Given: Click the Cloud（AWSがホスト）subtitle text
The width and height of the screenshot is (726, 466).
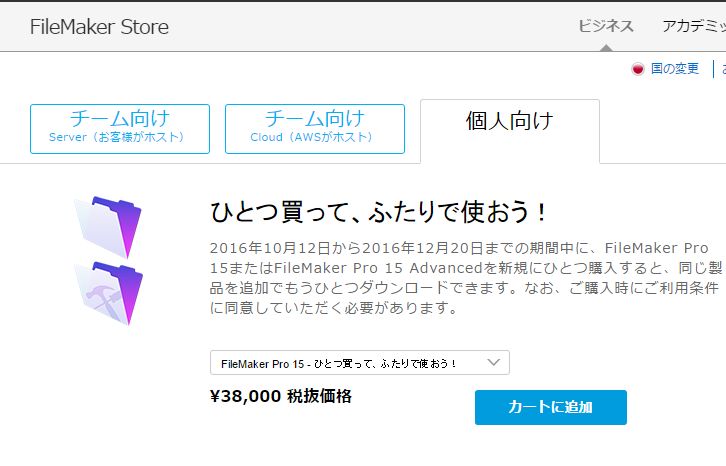Looking at the screenshot, I should coord(312,137).
